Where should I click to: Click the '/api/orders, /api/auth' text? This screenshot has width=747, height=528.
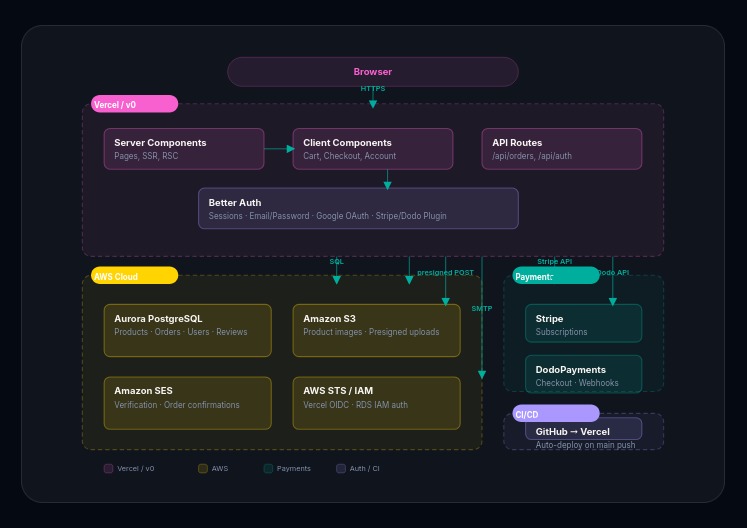[x=532, y=156]
